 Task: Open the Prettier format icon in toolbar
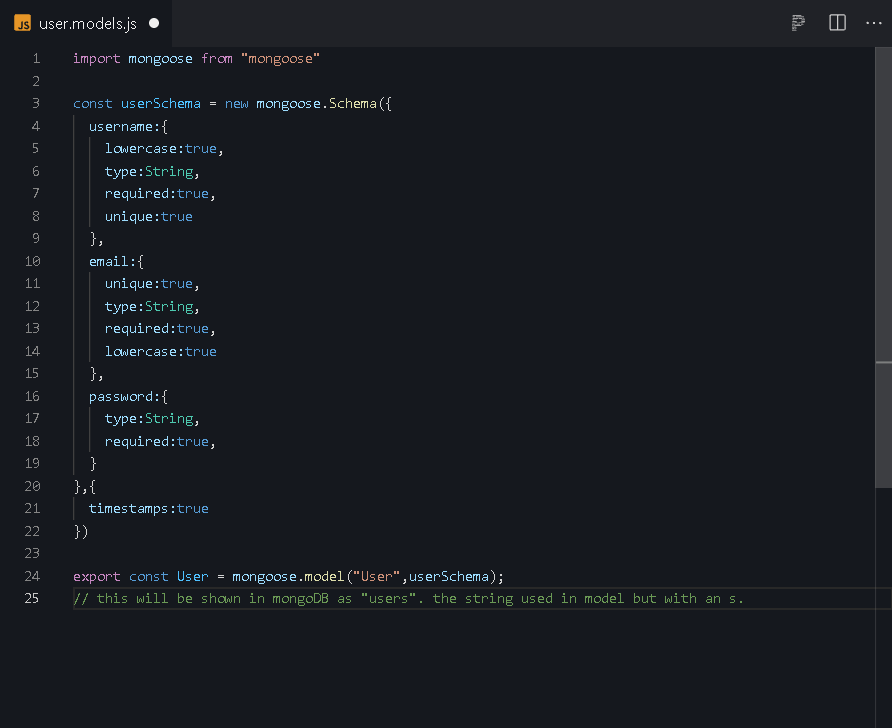[798, 23]
